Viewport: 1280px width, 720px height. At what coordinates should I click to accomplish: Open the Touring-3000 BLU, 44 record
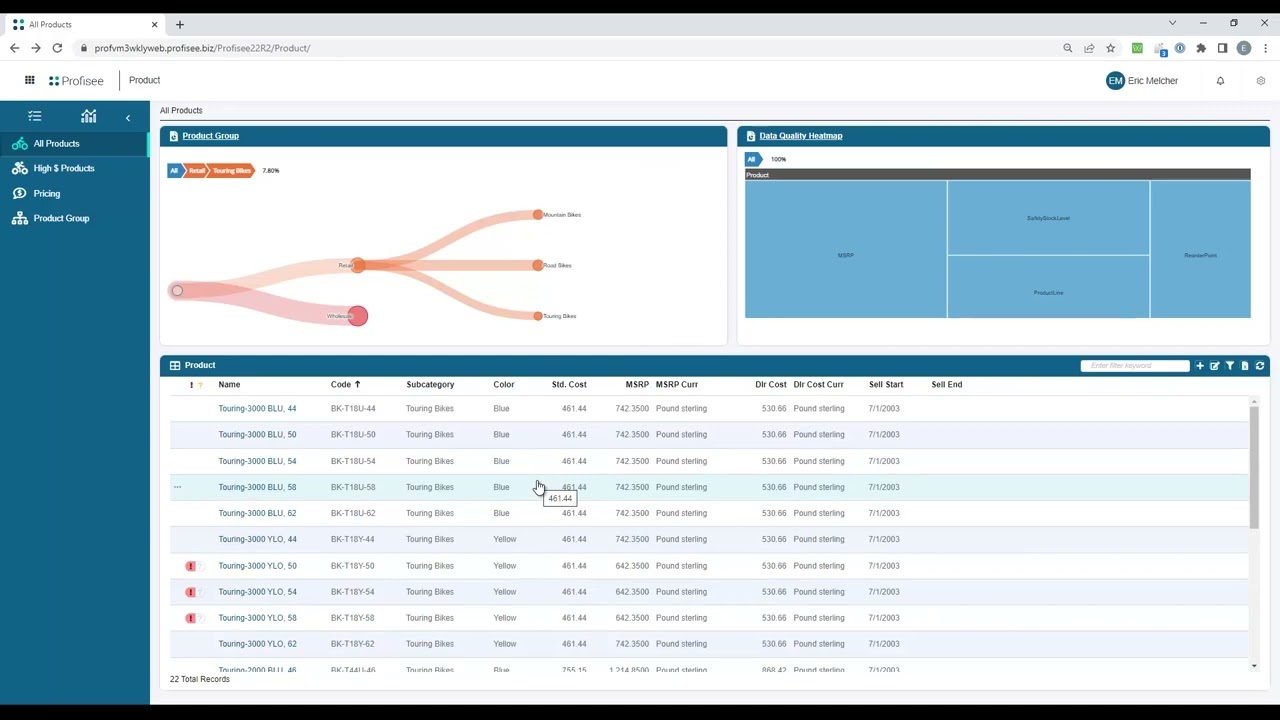click(x=257, y=409)
